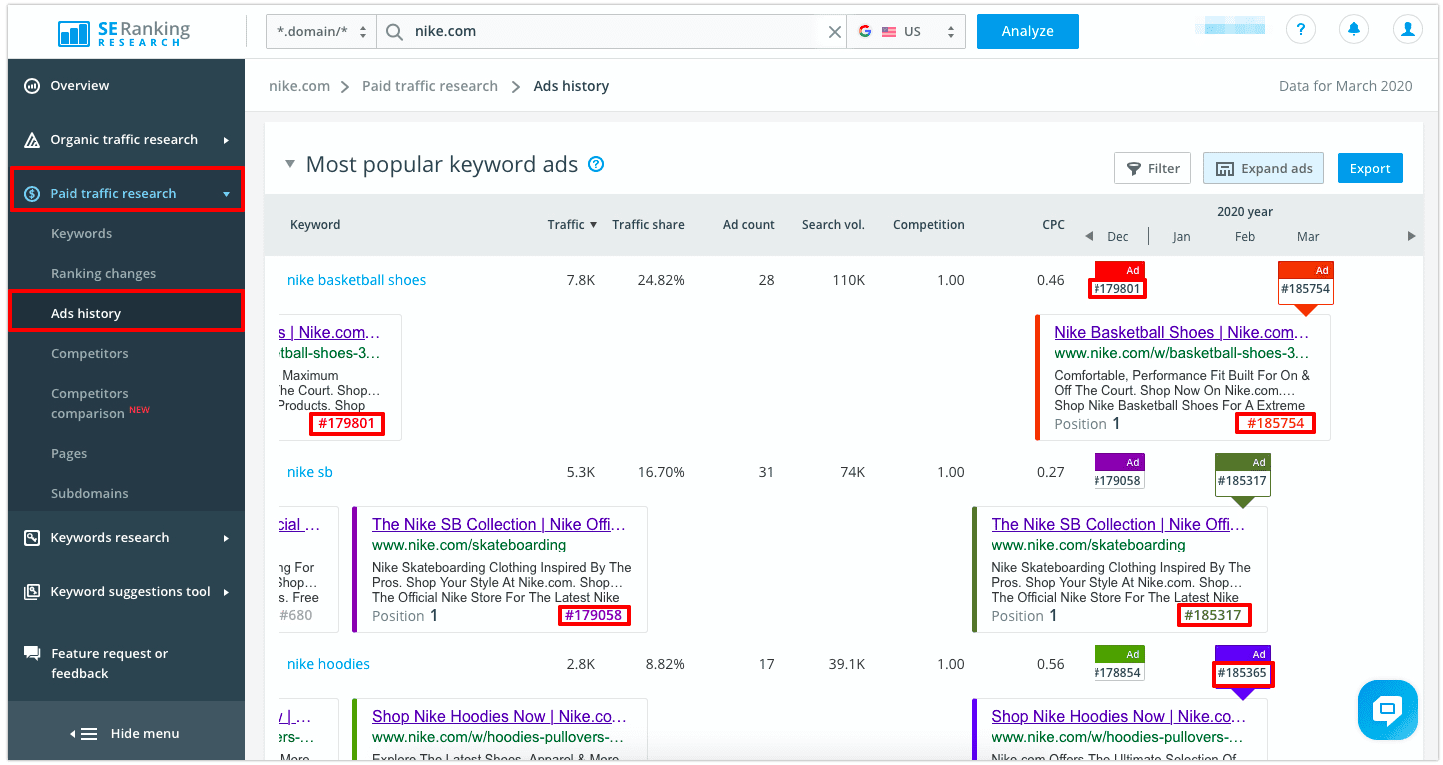This screenshot has width=1443, height=765.
Task: Collapse the Most popular keyword ads section
Action: pyautogui.click(x=289, y=164)
